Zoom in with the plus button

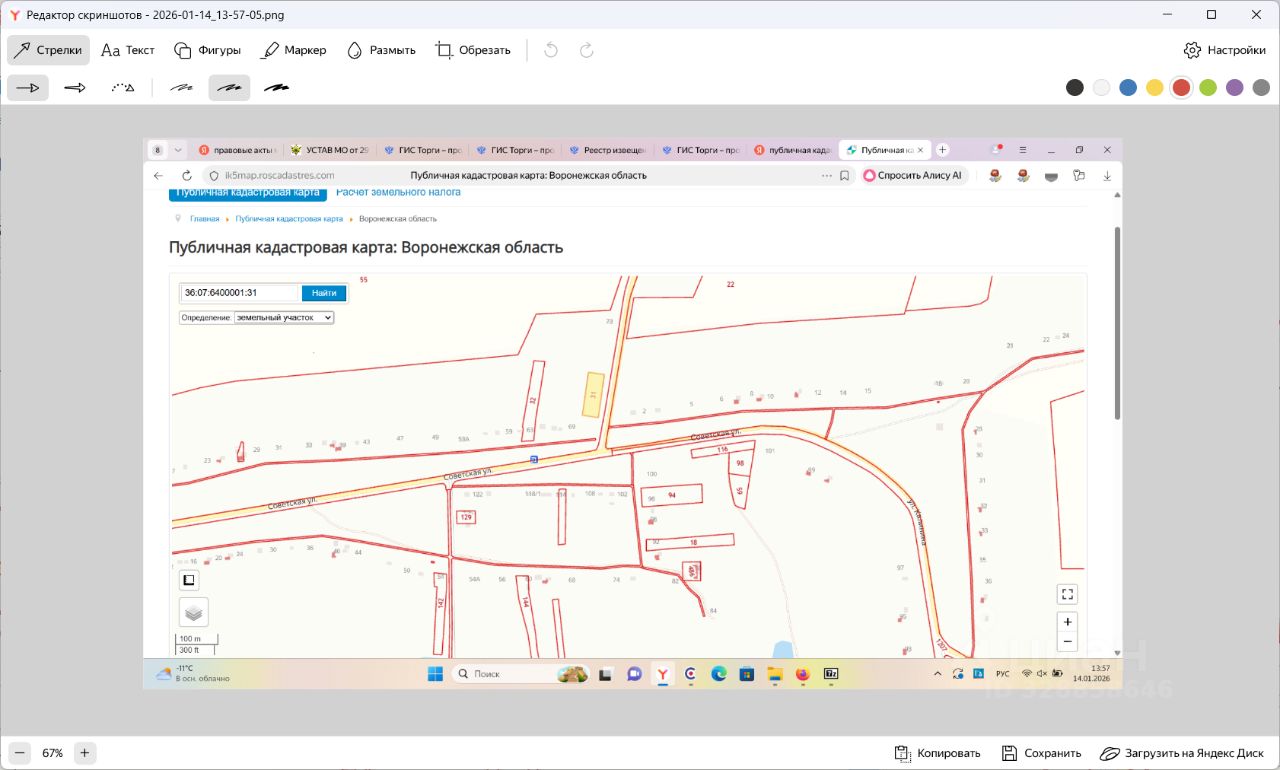[85, 753]
